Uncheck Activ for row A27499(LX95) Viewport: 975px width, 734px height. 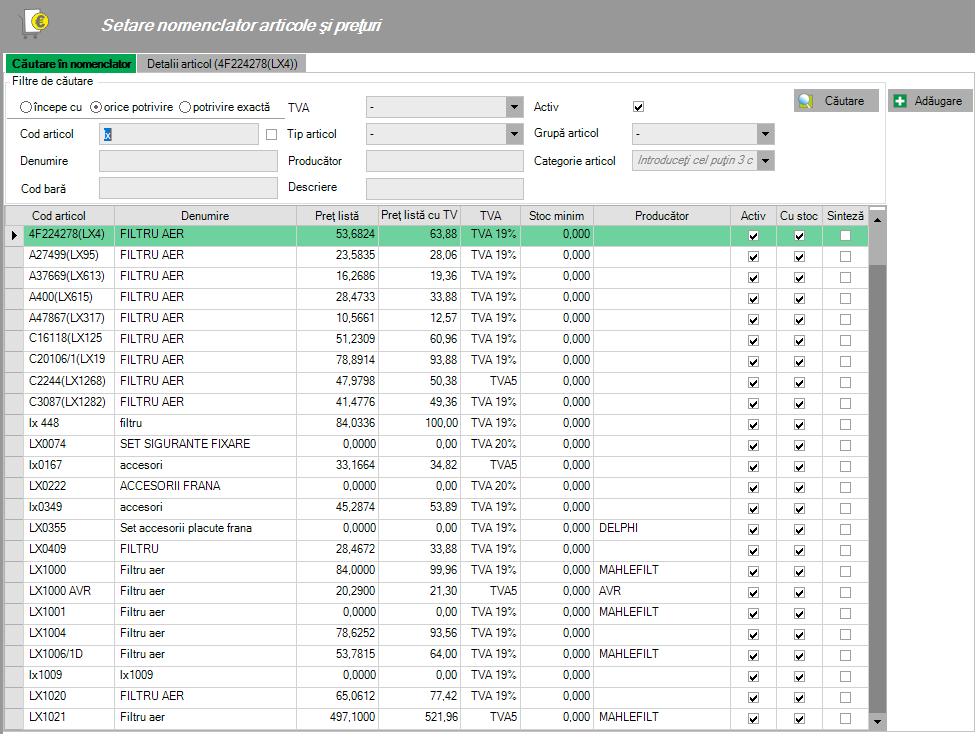(x=753, y=257)
